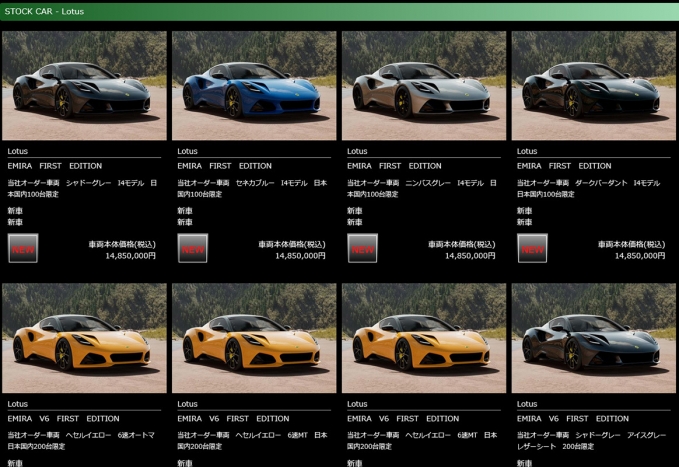Click description 当社オーダー車両 ダークバーダント I4モデル
Viewport: 679px width, 467px height.
click(x=588, y=188)
